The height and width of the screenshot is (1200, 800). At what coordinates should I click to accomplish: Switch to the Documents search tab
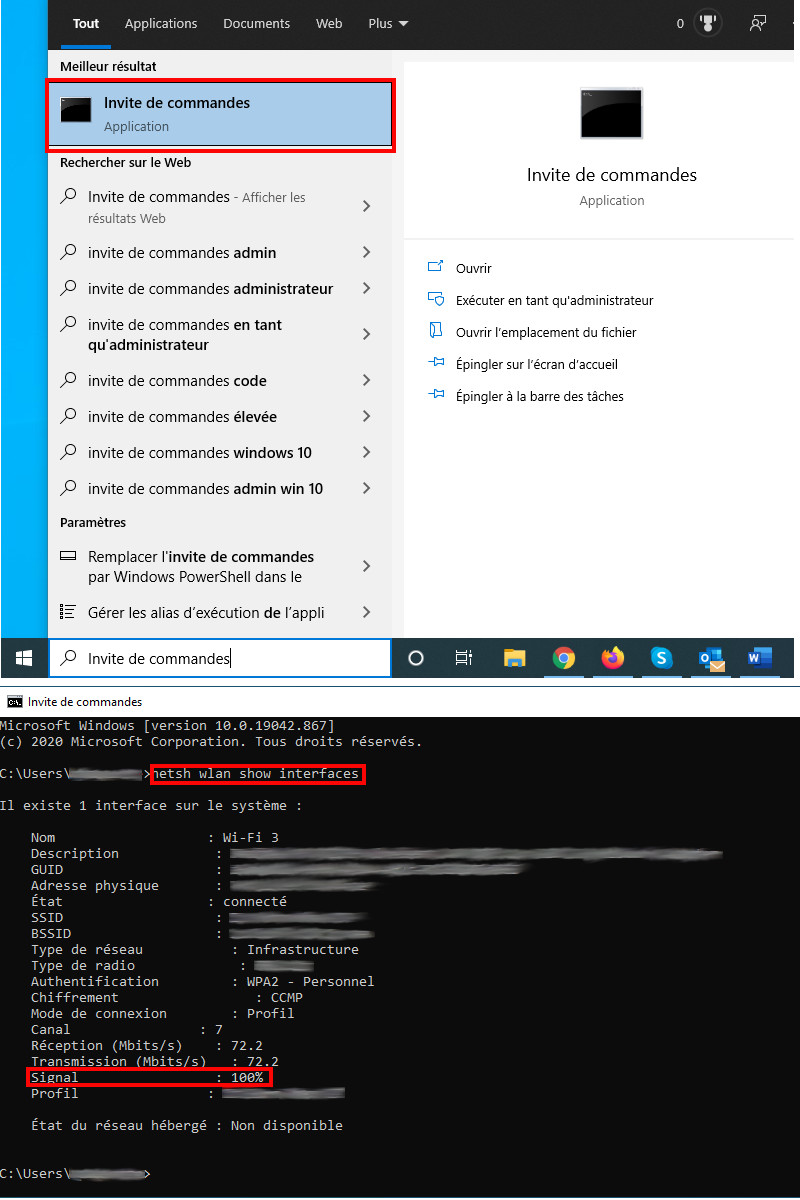(257, 23)
